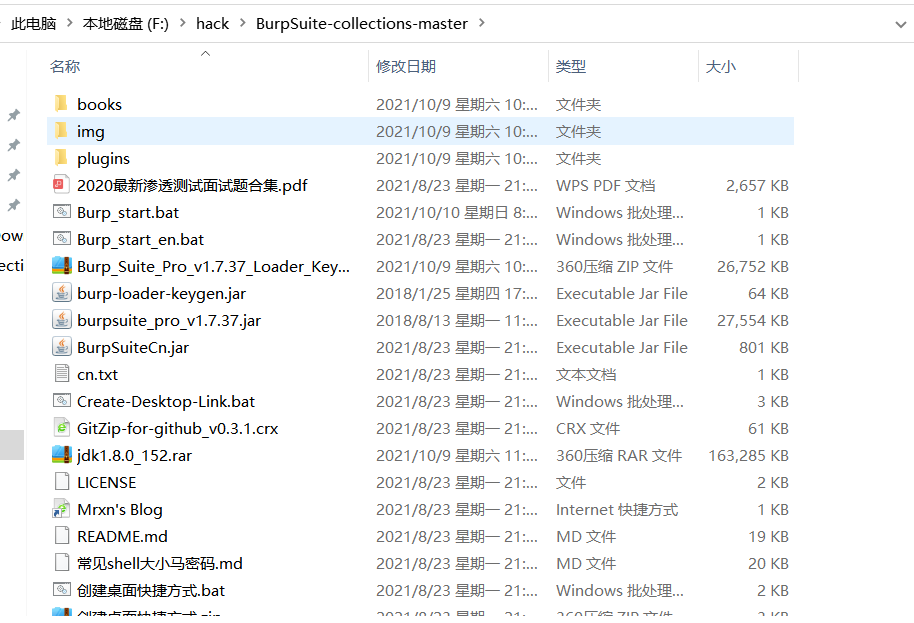
Task: Expand the chevron after 此电脑 in the path
Action: tap(70, 23)
